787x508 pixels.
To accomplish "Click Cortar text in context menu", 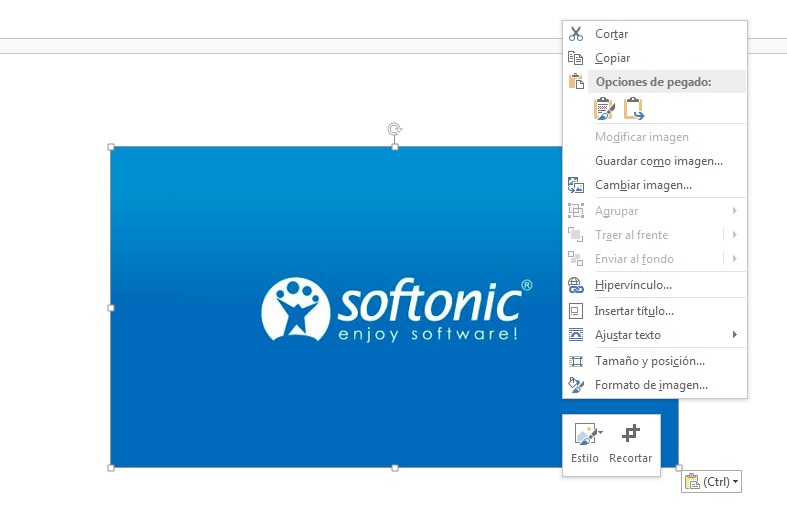I will [611, 34].
